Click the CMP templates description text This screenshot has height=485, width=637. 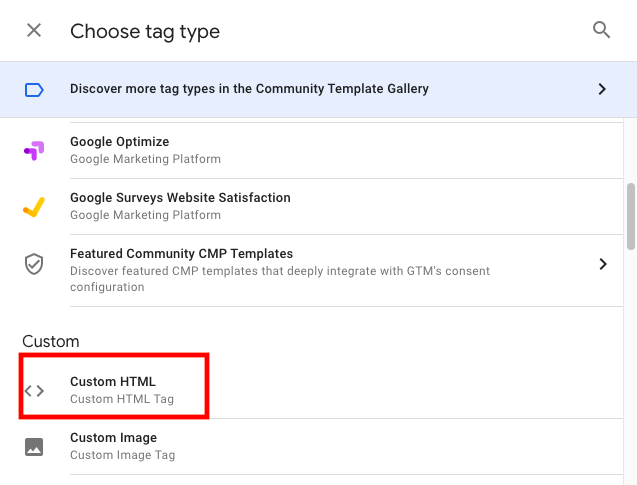click(280, 279)
